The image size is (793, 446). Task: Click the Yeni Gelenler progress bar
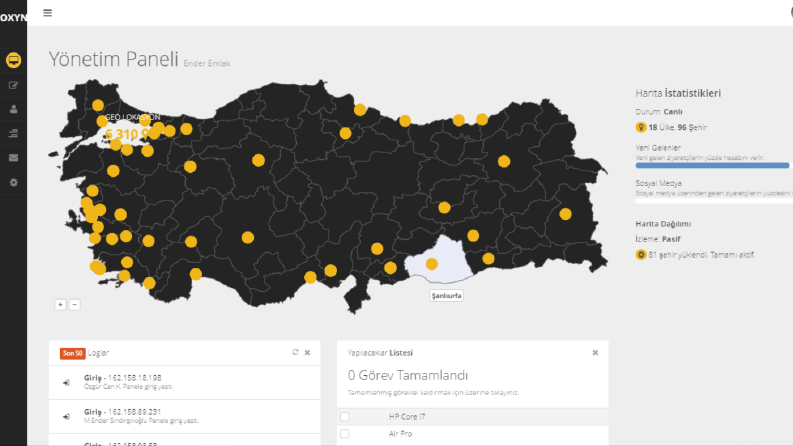point(712,165)
